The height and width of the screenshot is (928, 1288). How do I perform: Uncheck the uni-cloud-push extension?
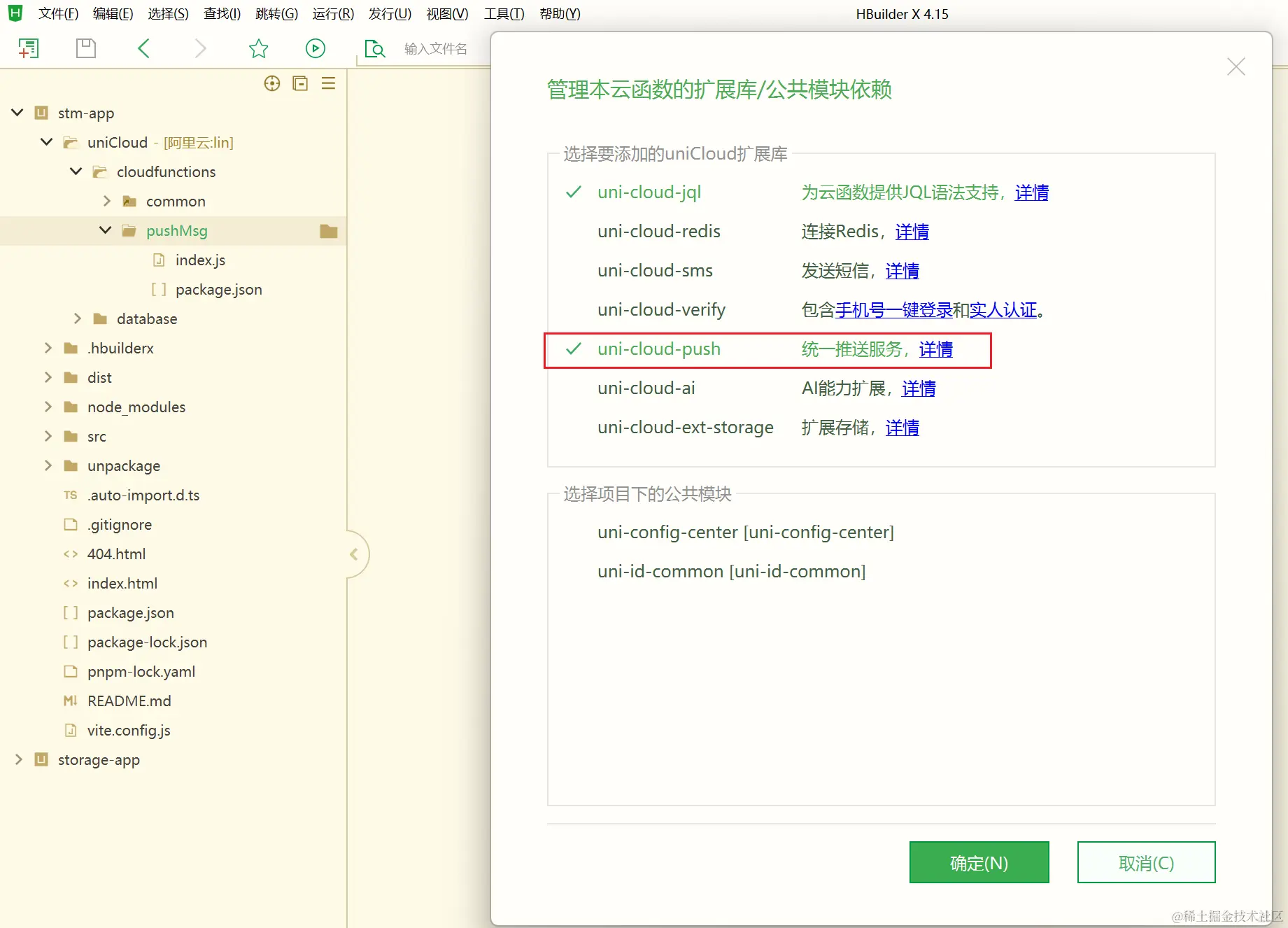click(574, 349)
